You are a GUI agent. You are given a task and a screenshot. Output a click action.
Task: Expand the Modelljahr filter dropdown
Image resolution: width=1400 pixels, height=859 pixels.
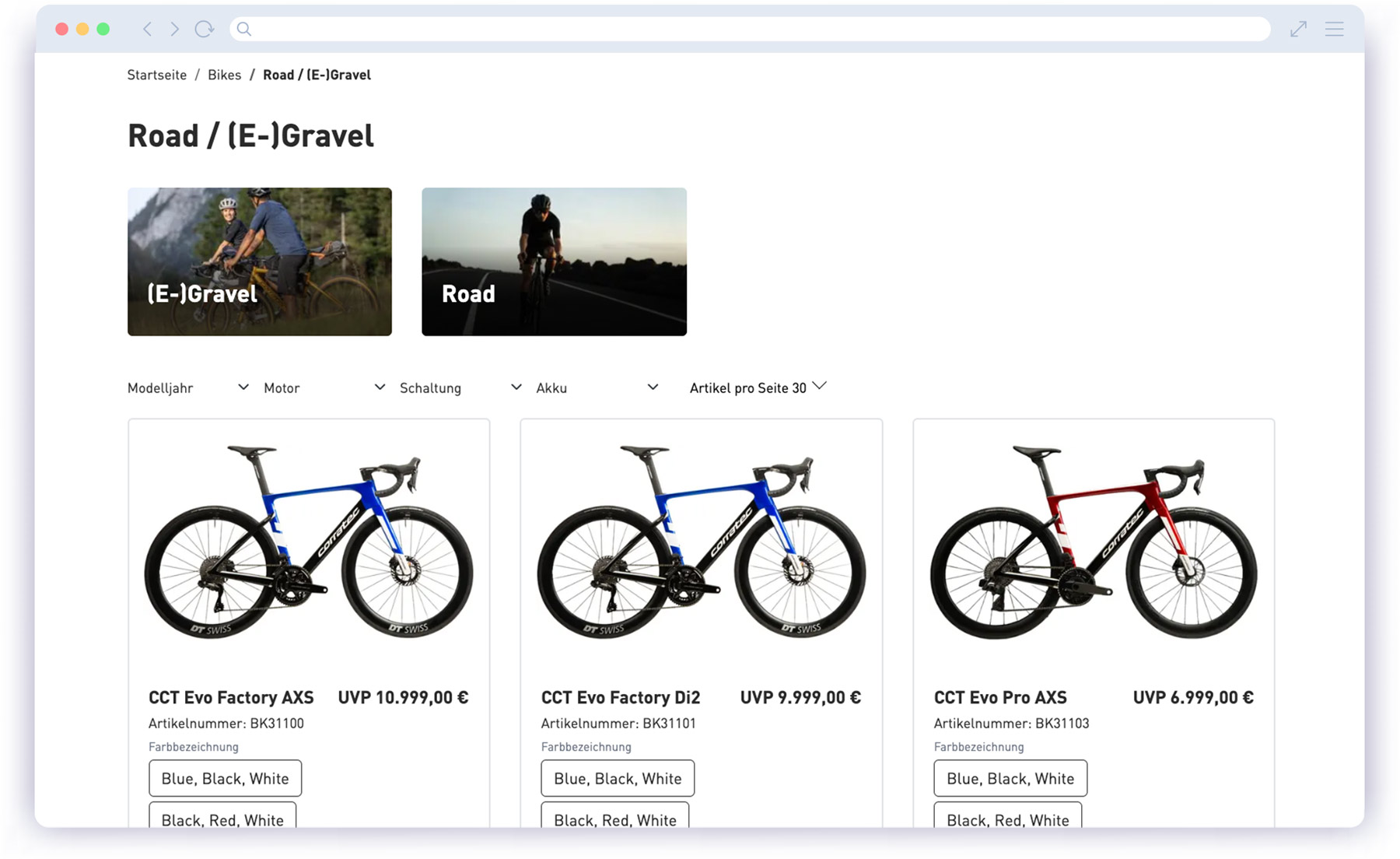point(187,387)
